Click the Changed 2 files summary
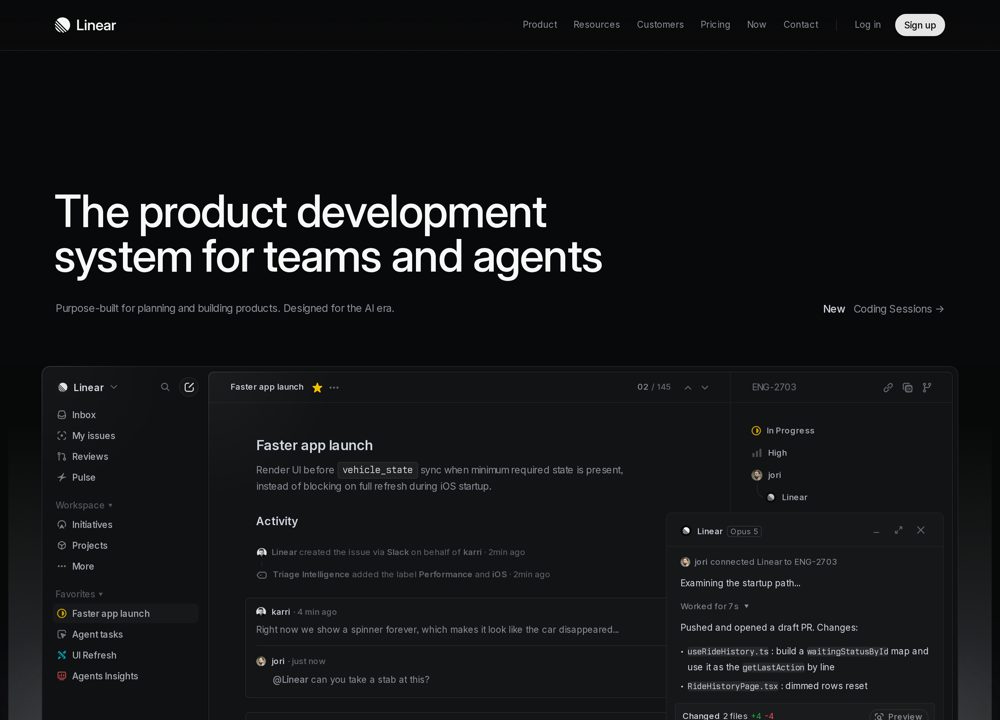 coord(728,716)
